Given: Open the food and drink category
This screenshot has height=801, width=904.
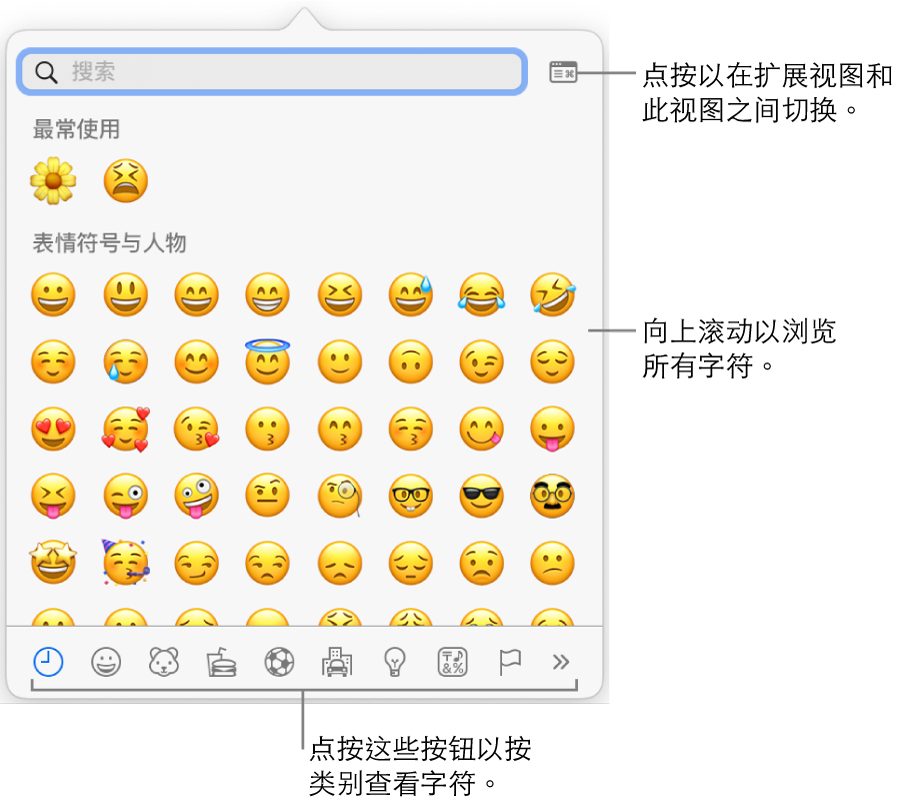Looking at the screenshot, I should (222, 661).
